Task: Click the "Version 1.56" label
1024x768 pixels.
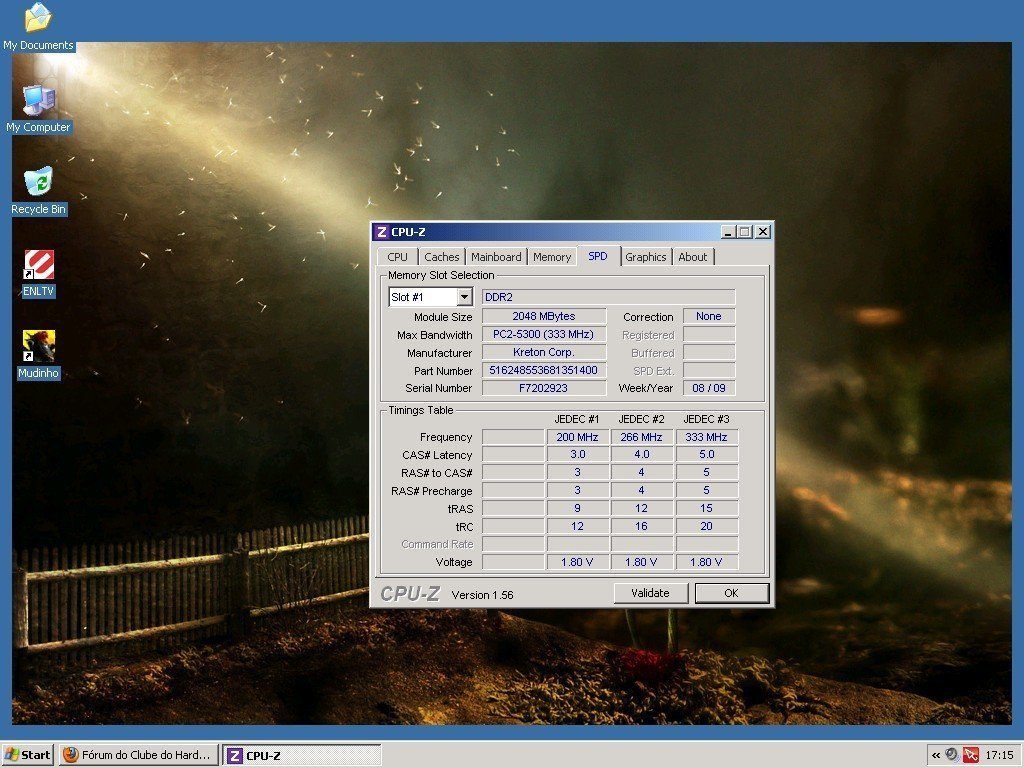Action: click(x=483, y=595)
